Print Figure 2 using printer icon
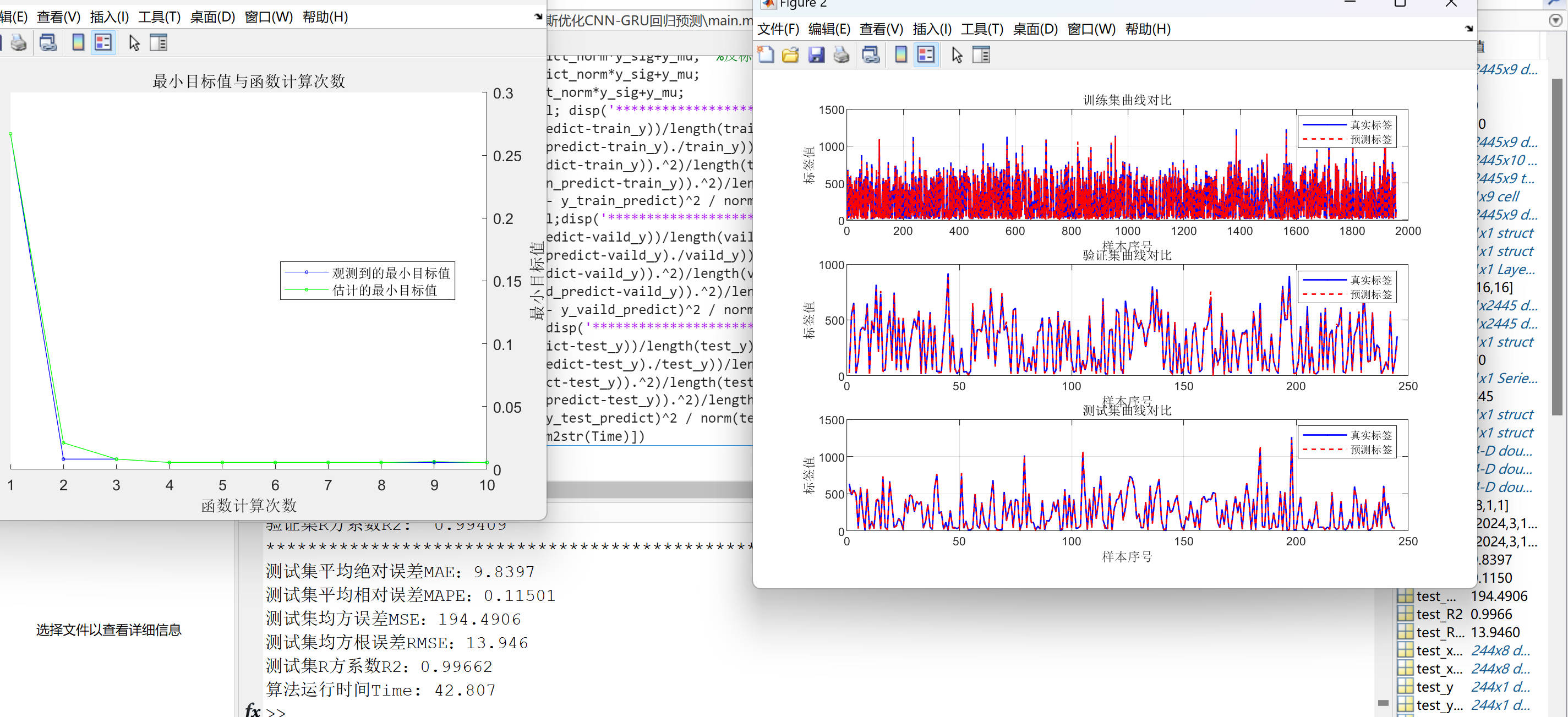 (x=841, y=56)
